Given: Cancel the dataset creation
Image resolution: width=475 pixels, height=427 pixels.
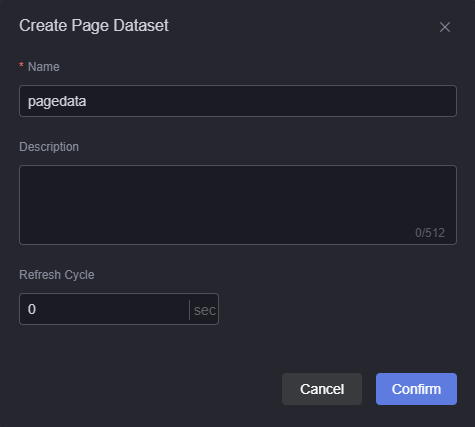Looking at the screenshot, I should coord(322,389).
